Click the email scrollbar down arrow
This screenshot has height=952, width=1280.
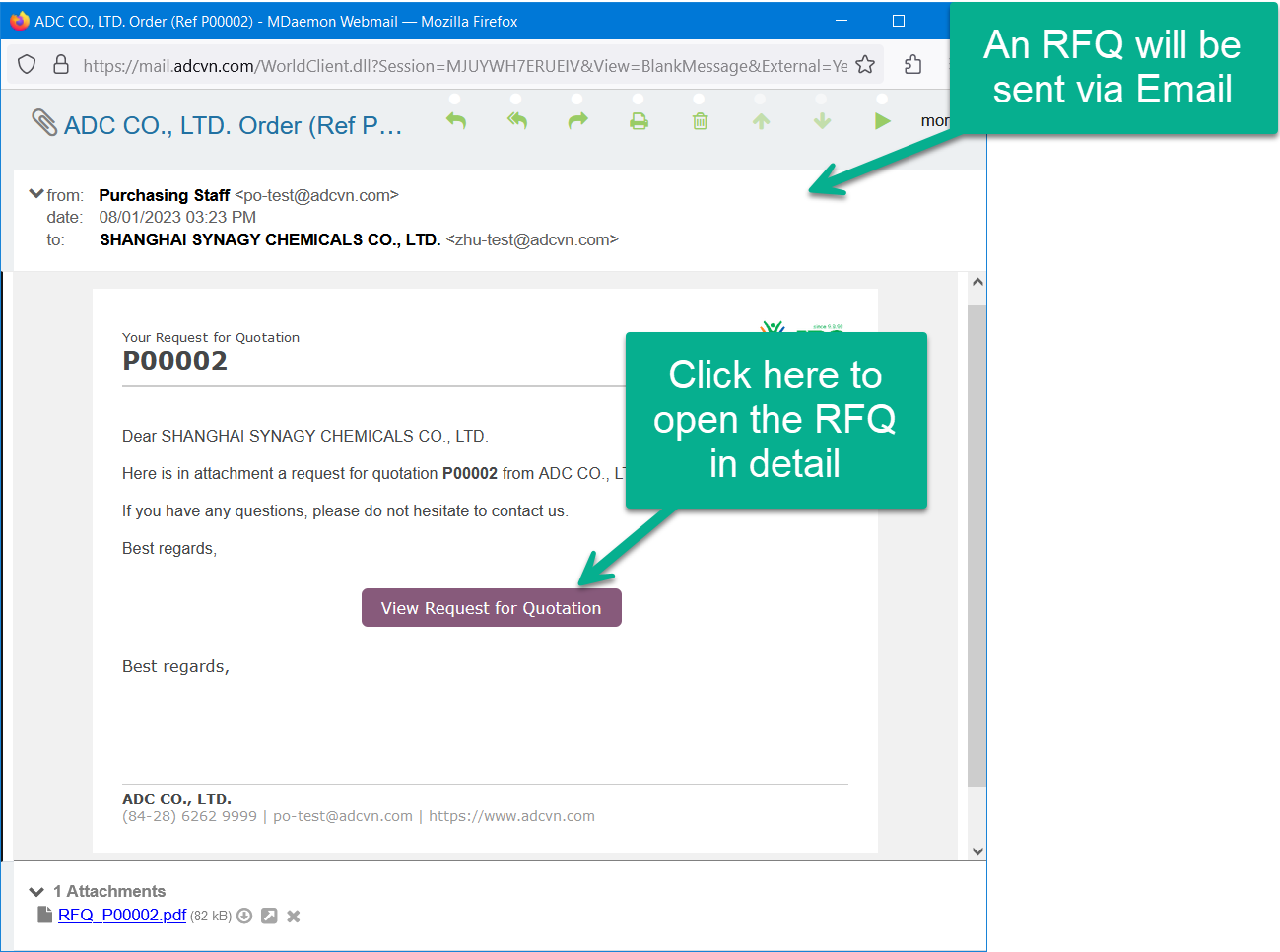coord(977,851)
